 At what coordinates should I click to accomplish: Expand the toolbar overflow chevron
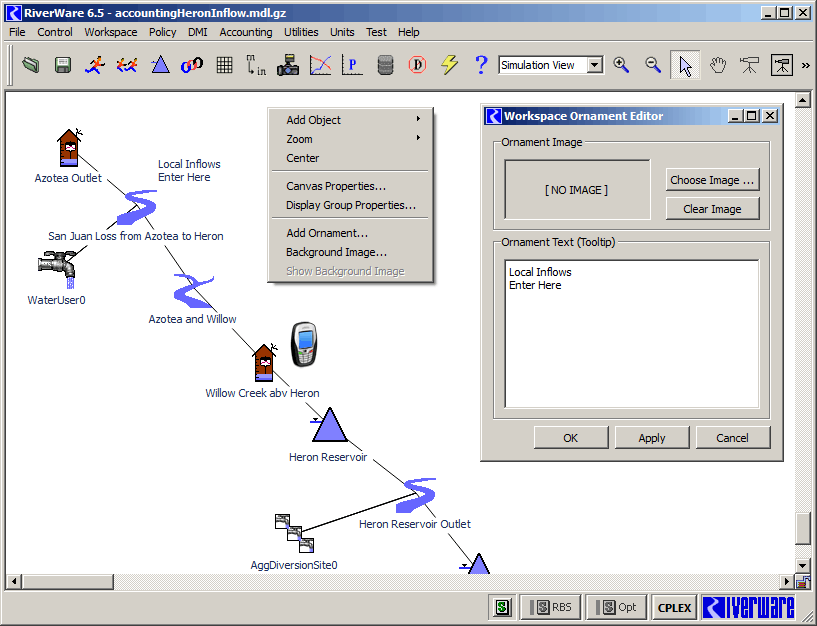pos(806,66)
